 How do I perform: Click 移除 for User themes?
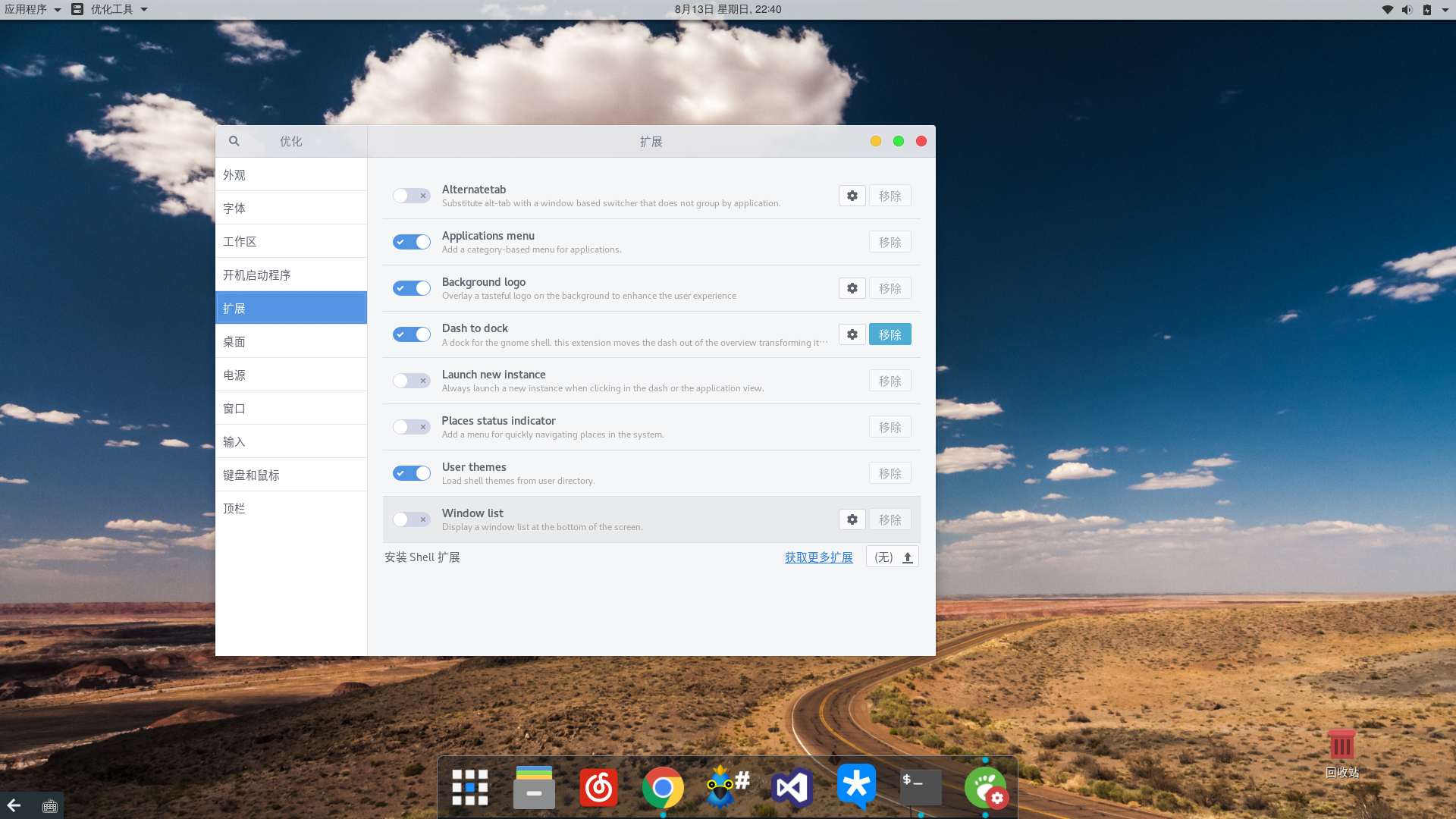pyautogui.click(x=890, y=473)
